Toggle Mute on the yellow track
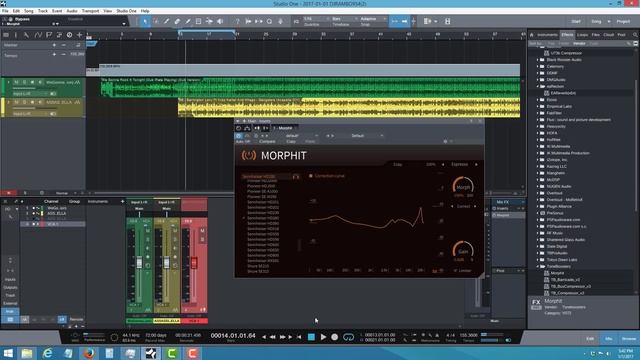640x360 pixels. click(x=16, y=102)
